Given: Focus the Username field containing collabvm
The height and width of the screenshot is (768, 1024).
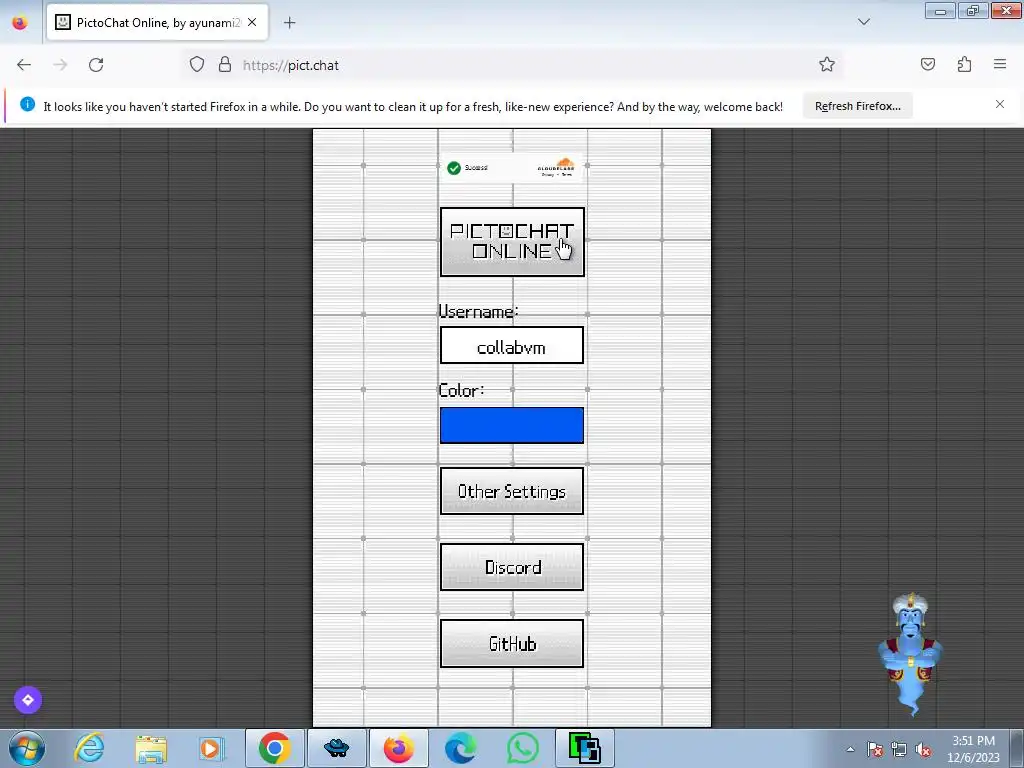Looking at the screenshot, I should tap(512, 345).
